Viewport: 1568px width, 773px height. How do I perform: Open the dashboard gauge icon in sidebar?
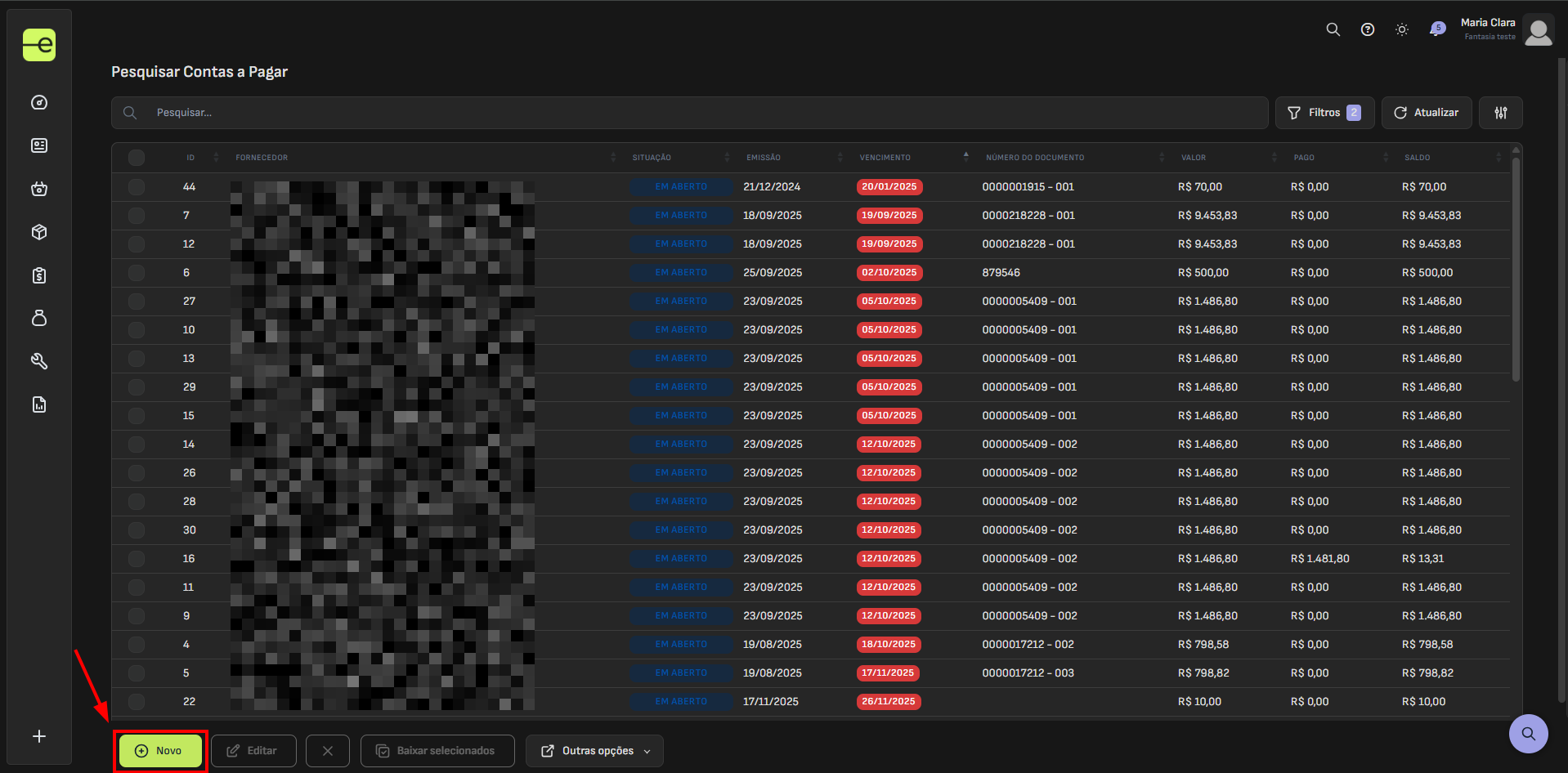(x=39, y=102)
